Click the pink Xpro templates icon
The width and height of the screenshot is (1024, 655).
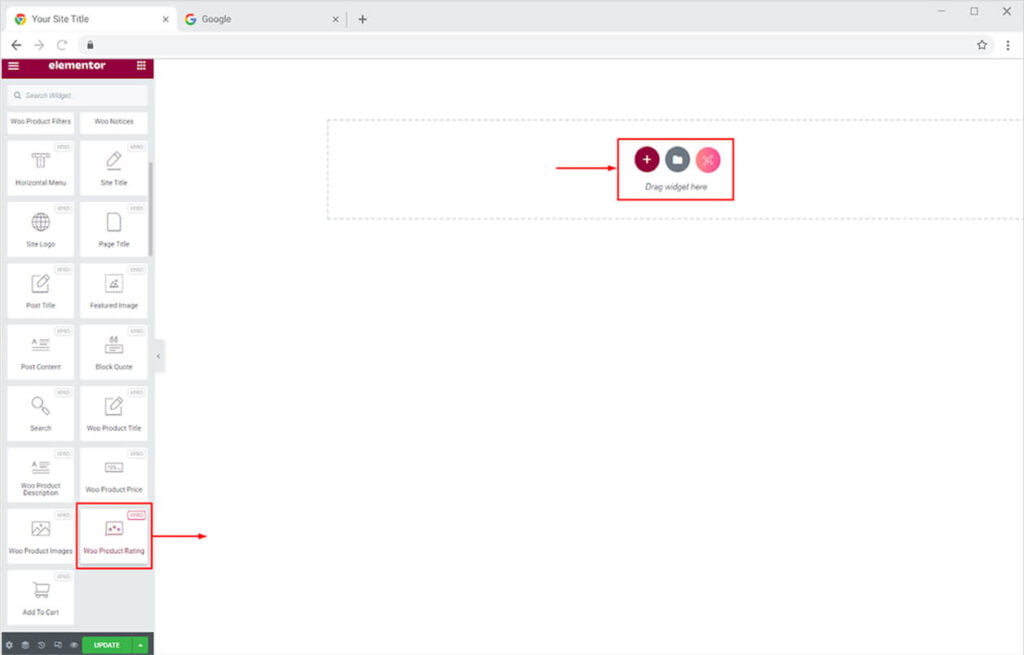(x=708, y=159)
